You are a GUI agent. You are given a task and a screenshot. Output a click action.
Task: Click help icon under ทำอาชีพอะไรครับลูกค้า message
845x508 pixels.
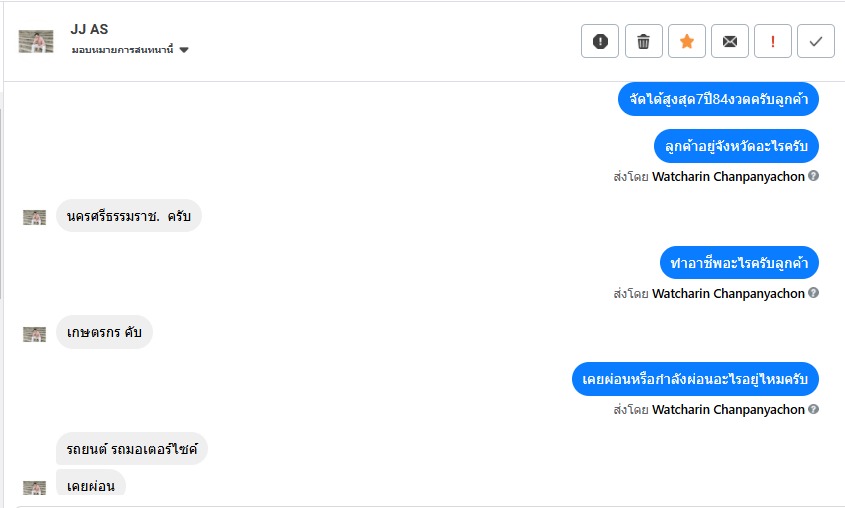coord(813,293)
